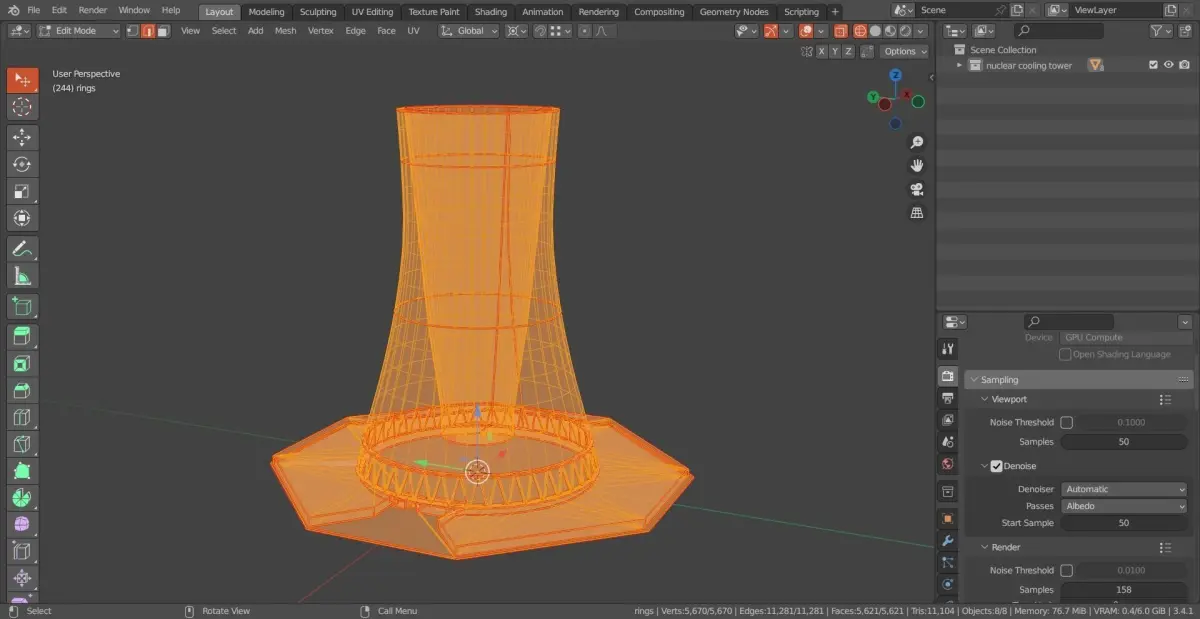The height and width of the screenshot is (619, 1200).
Task: Open the Object properties tab
Action: coord(948,518)
